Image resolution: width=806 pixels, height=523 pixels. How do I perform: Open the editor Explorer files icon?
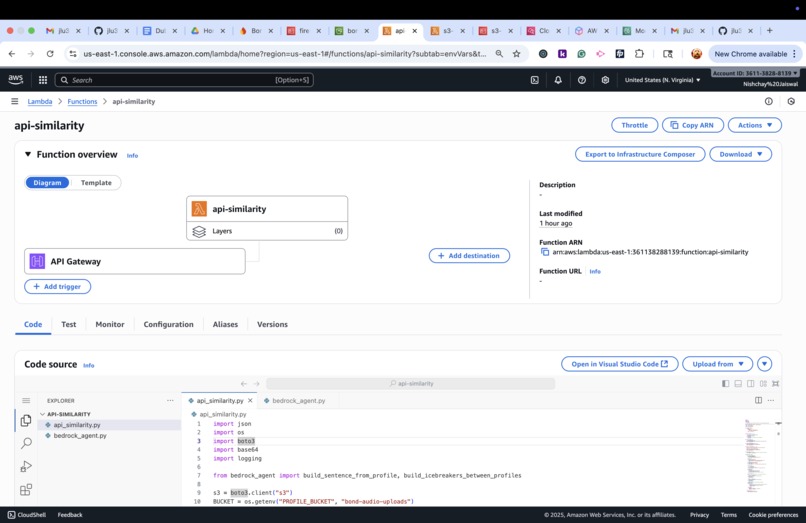(x=26, y=421)
